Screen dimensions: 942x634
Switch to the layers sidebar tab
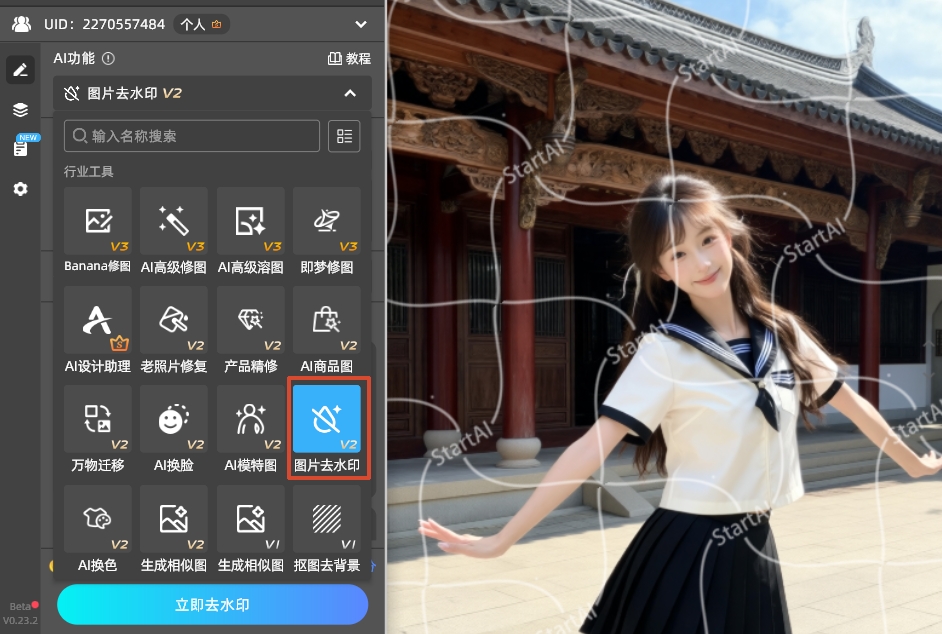click(x=20, y=109)
